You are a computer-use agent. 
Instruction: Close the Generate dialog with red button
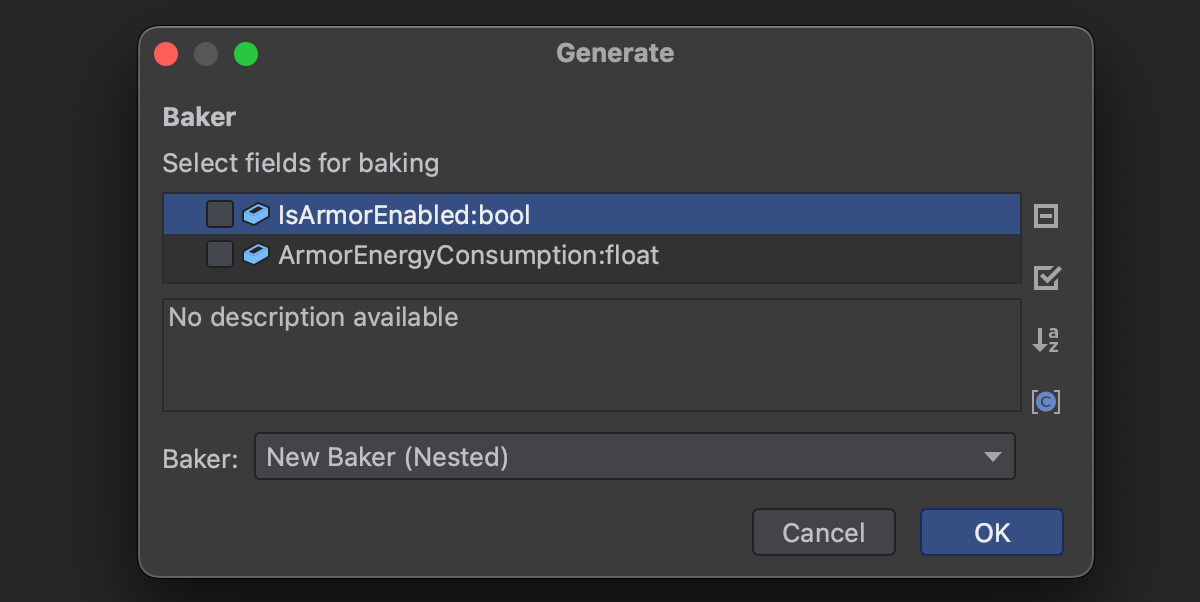click(166, 54)
